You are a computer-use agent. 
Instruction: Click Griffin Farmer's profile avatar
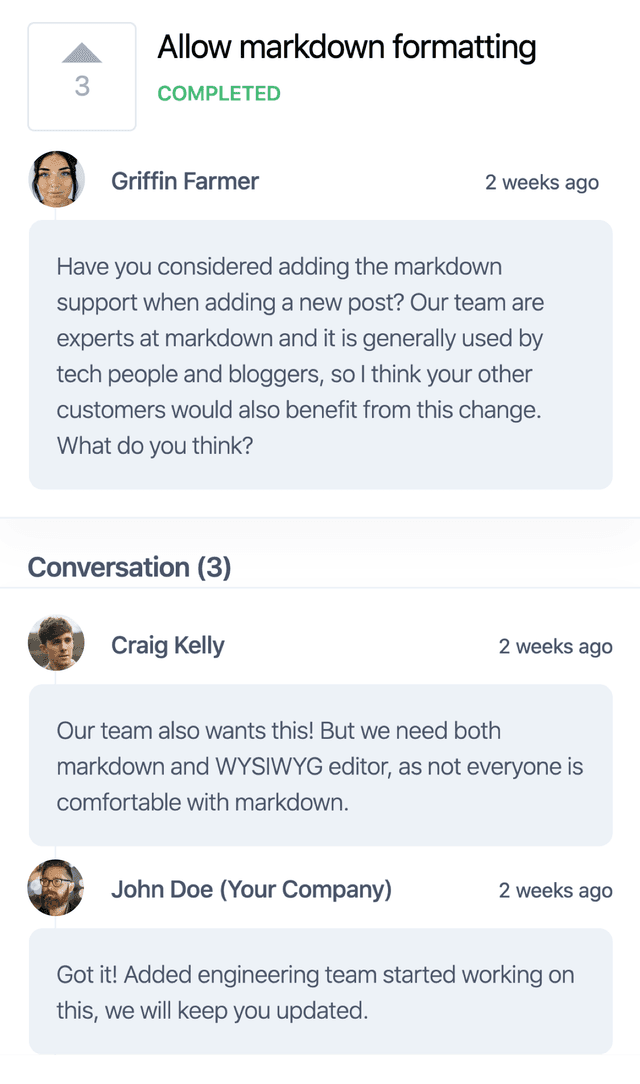tap(56, 181)
